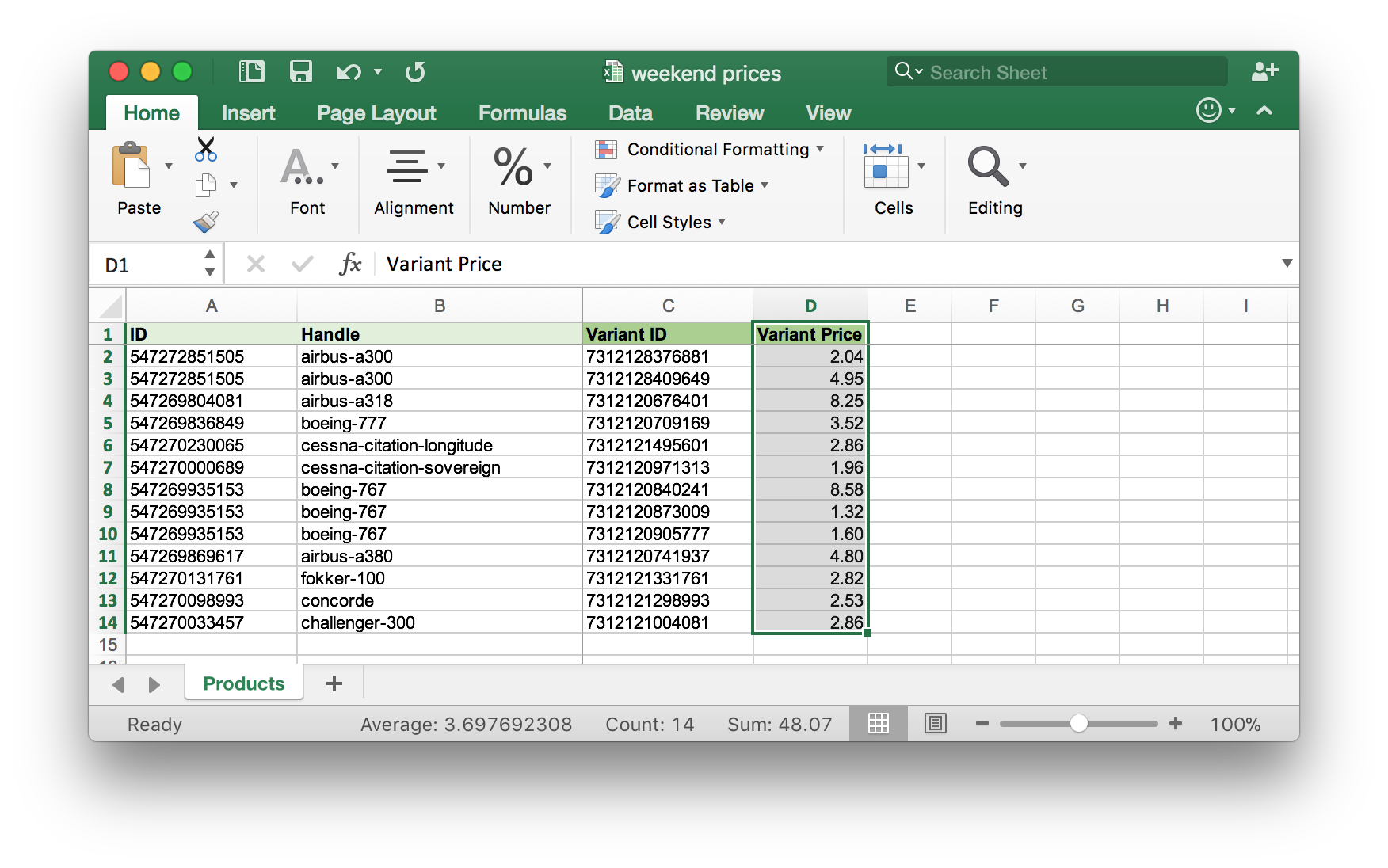
Task: Click the Undo arrow icon
Action: [x=349, y=72]
